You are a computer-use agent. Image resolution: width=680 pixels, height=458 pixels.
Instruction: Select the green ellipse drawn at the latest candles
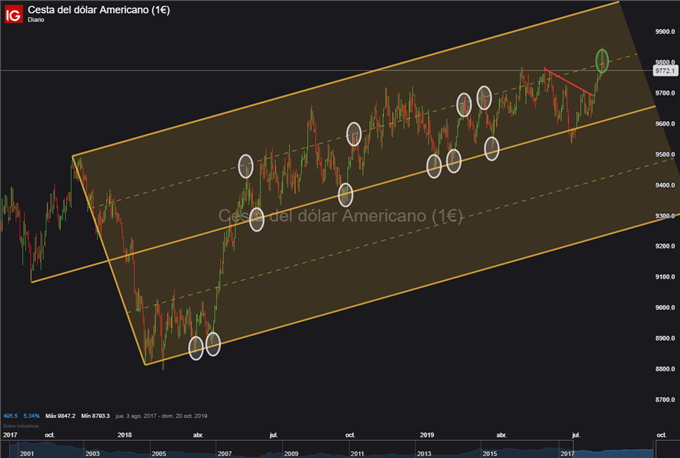602,61
